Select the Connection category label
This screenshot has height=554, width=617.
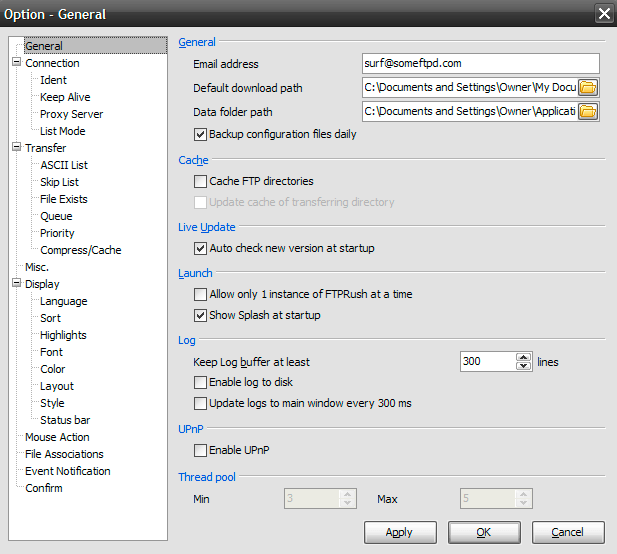point(52,63)
